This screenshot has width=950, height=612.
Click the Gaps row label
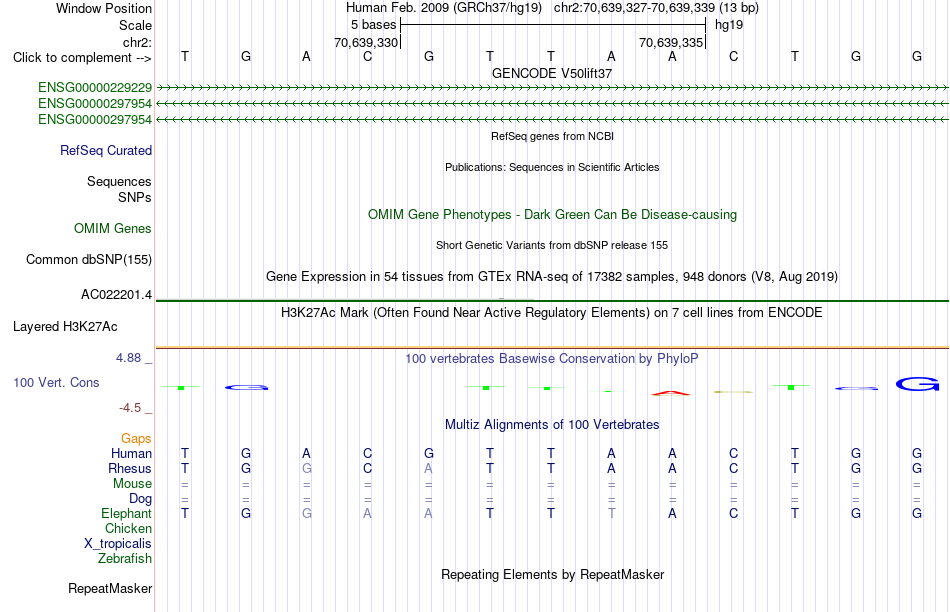point(136,439)
